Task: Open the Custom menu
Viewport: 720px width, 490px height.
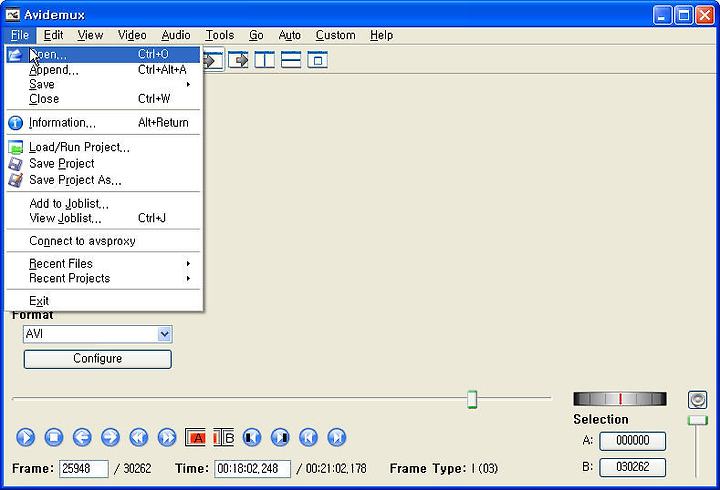Action: click(x=335, y=35)
